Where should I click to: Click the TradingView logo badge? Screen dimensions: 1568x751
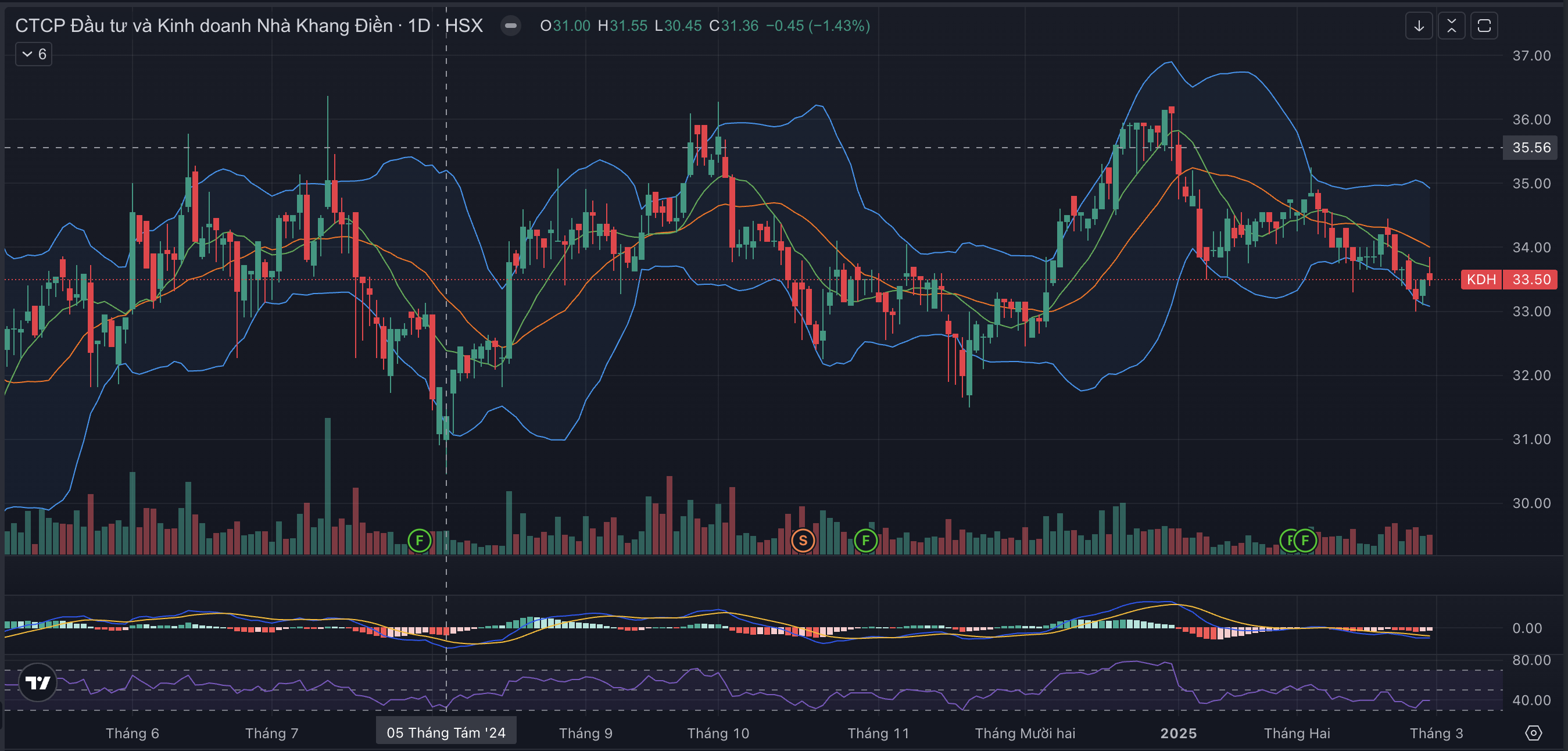click(38, 682)
